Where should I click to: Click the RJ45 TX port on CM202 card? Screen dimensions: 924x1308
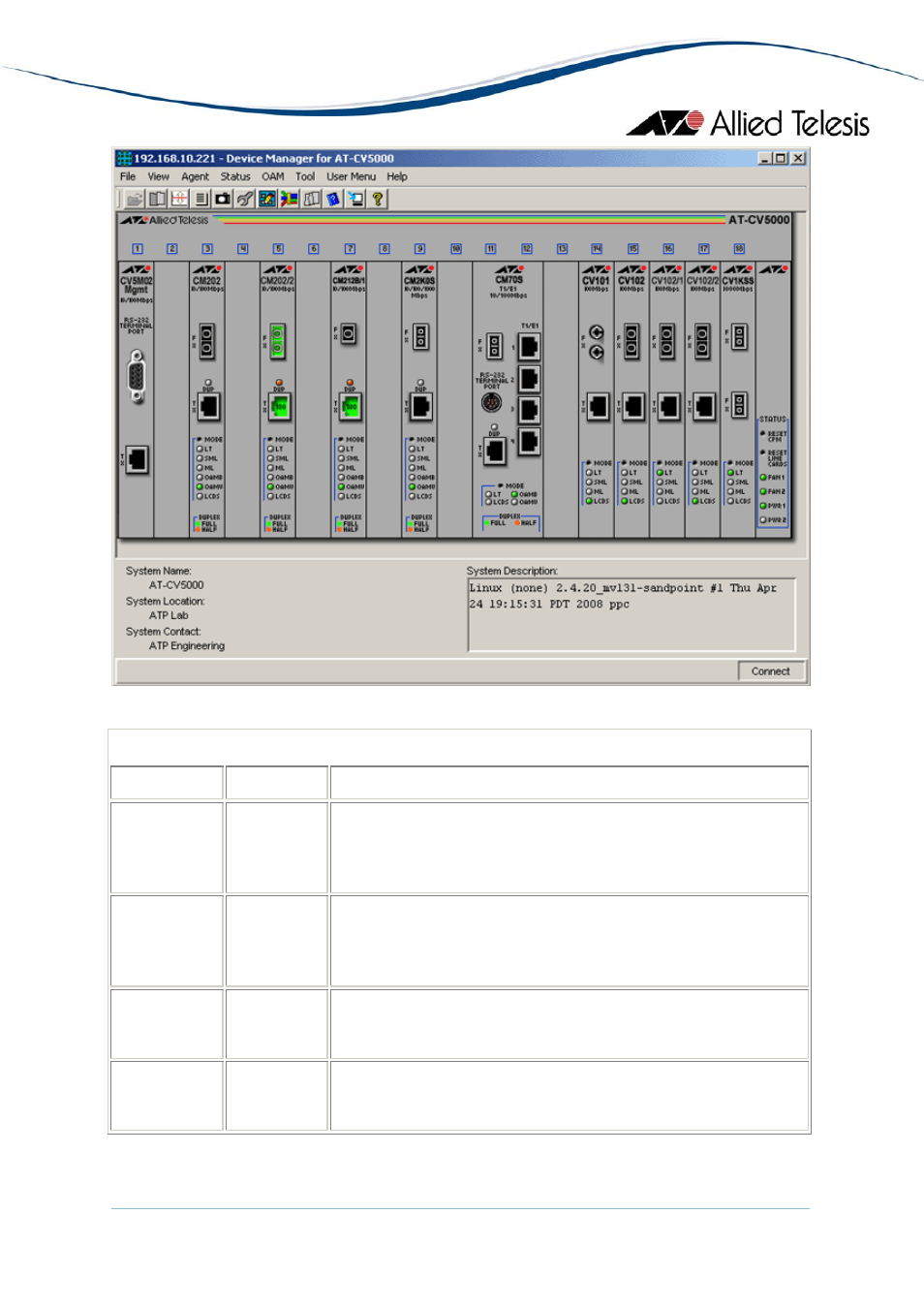(x=208, y=407)
